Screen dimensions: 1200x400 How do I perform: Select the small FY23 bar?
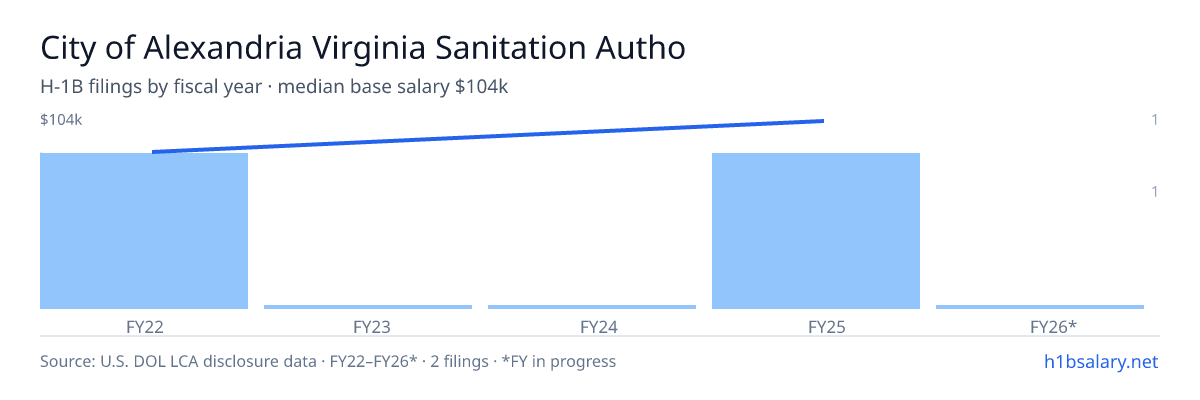368,307
